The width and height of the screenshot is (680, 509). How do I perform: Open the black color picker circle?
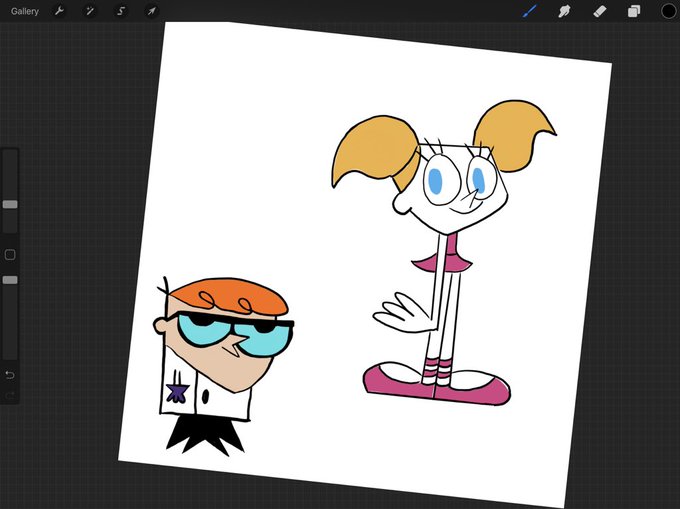point(669,11)
